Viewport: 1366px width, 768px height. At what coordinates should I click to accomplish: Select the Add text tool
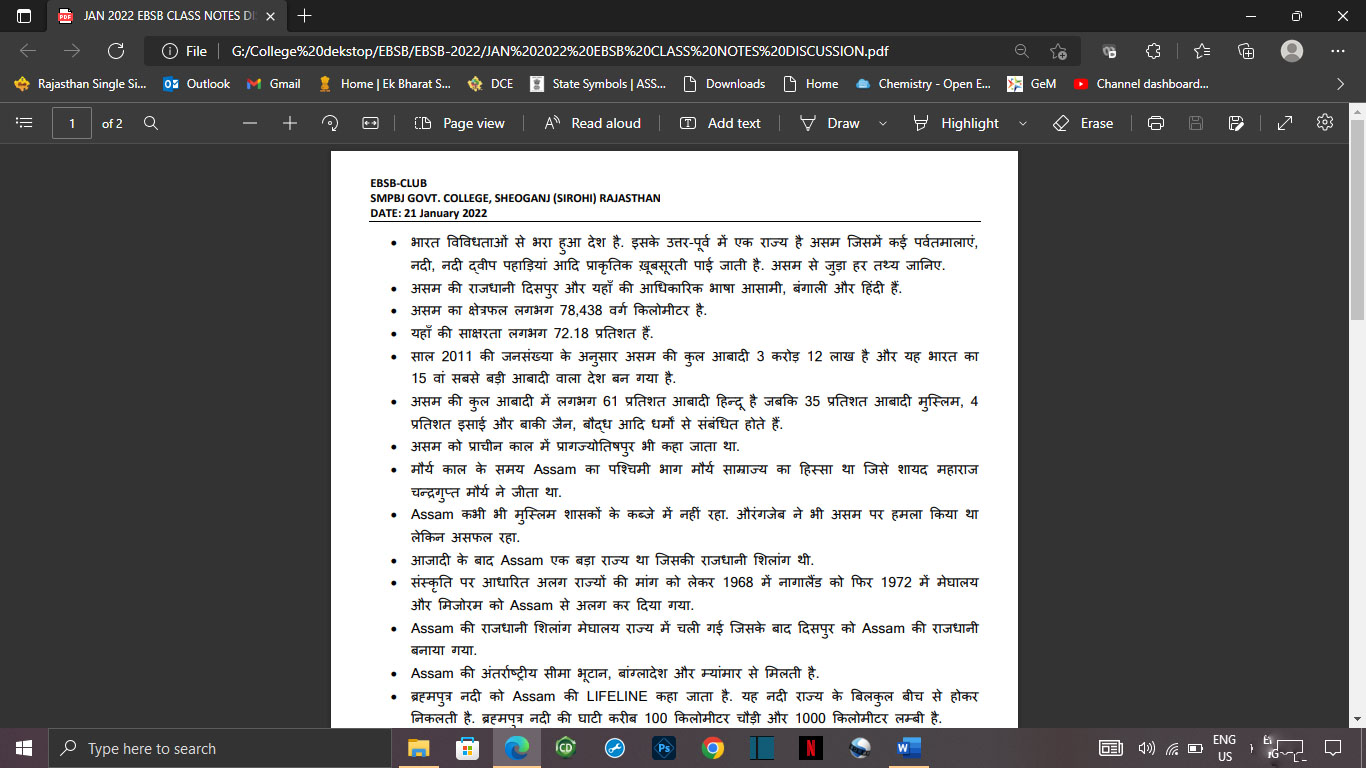click(720, 123)
